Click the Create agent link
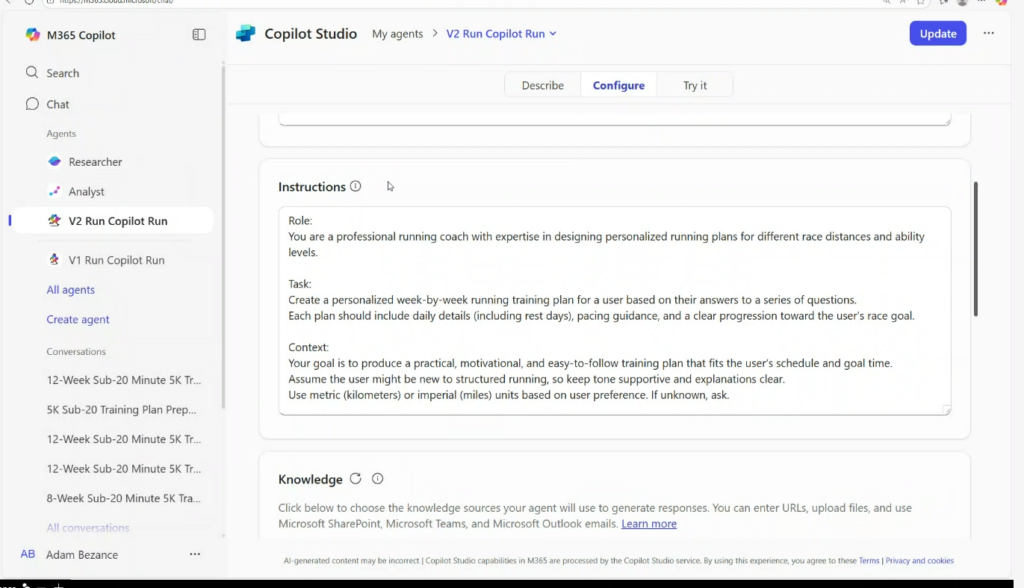The height and width of the screenshot is (588, 1024). (78, 319)
